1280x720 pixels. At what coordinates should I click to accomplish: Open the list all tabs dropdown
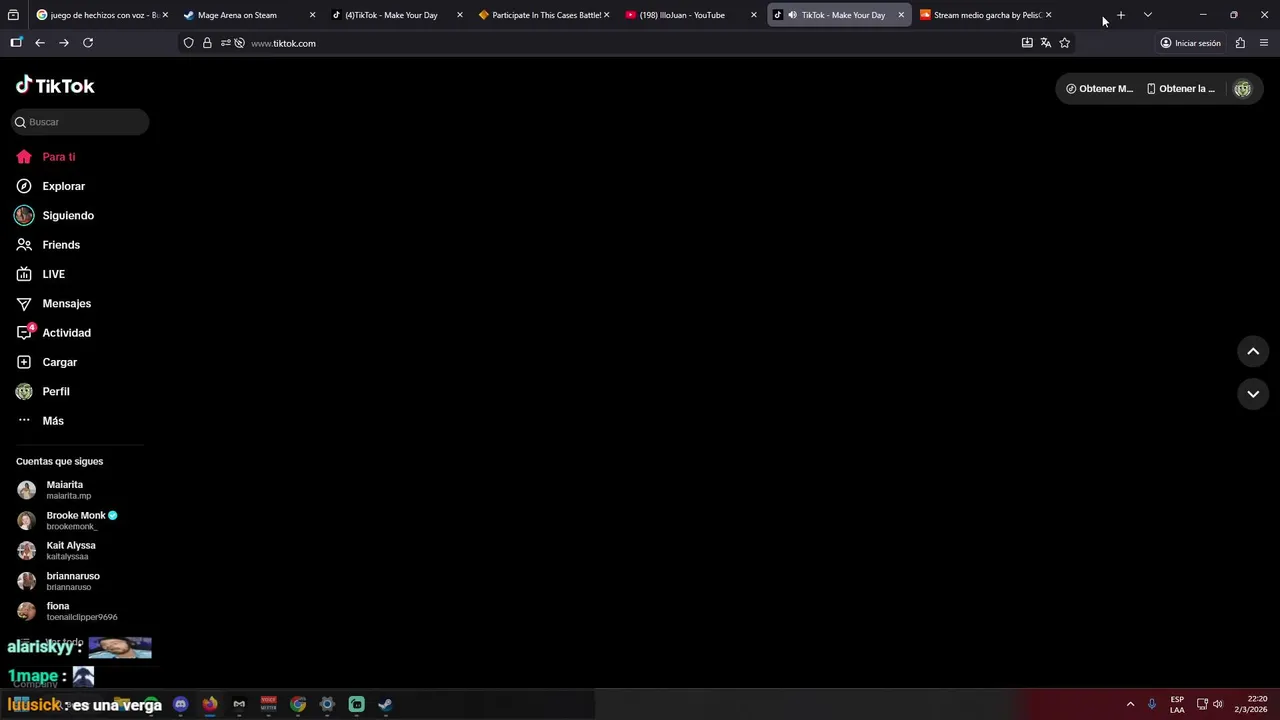point(1148,15)
